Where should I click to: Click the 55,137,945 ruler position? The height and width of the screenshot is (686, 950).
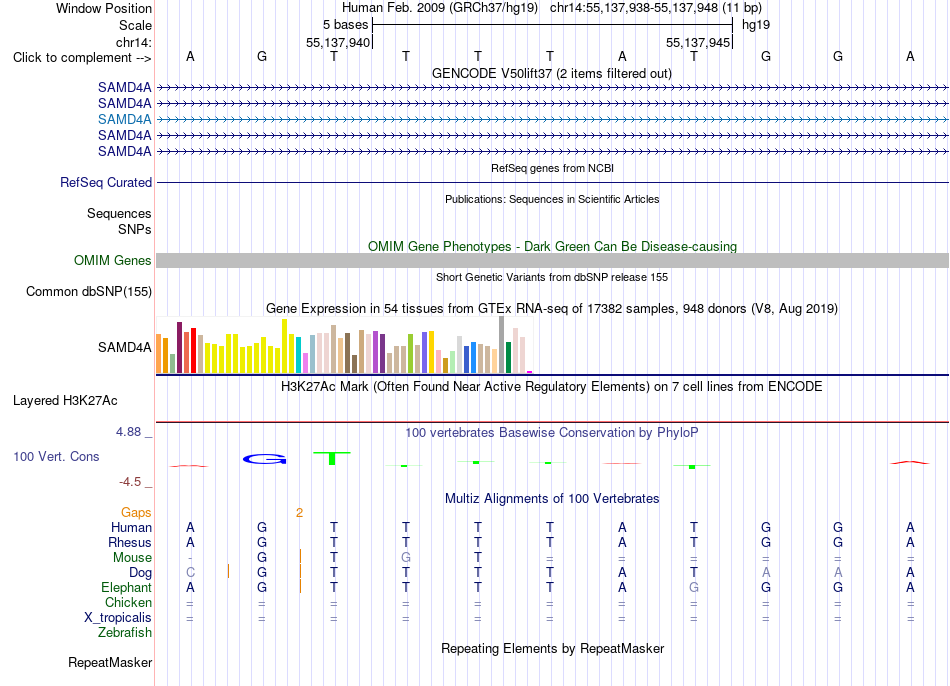tap(698, 42)
